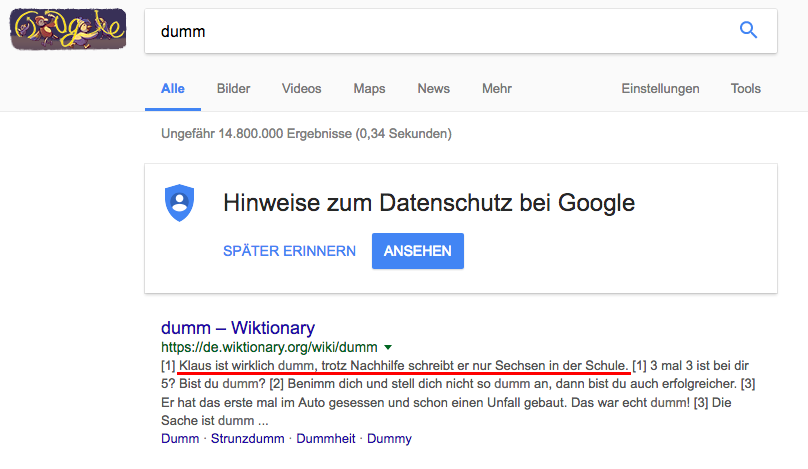Click the blue search magnifier icon
This screenshot has width=808, height=469.
(748, 30)
